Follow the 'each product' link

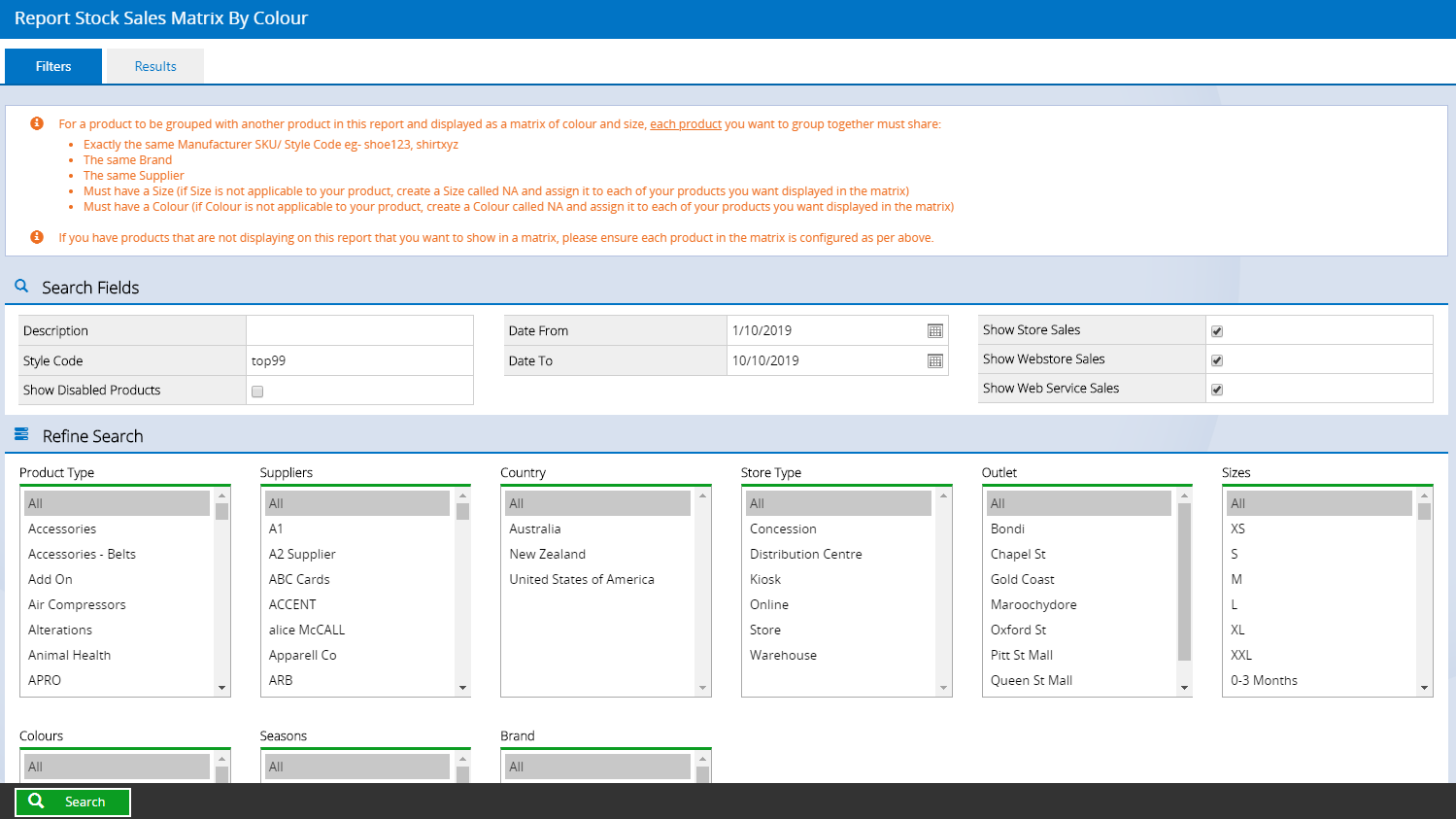tap(686, 124)
